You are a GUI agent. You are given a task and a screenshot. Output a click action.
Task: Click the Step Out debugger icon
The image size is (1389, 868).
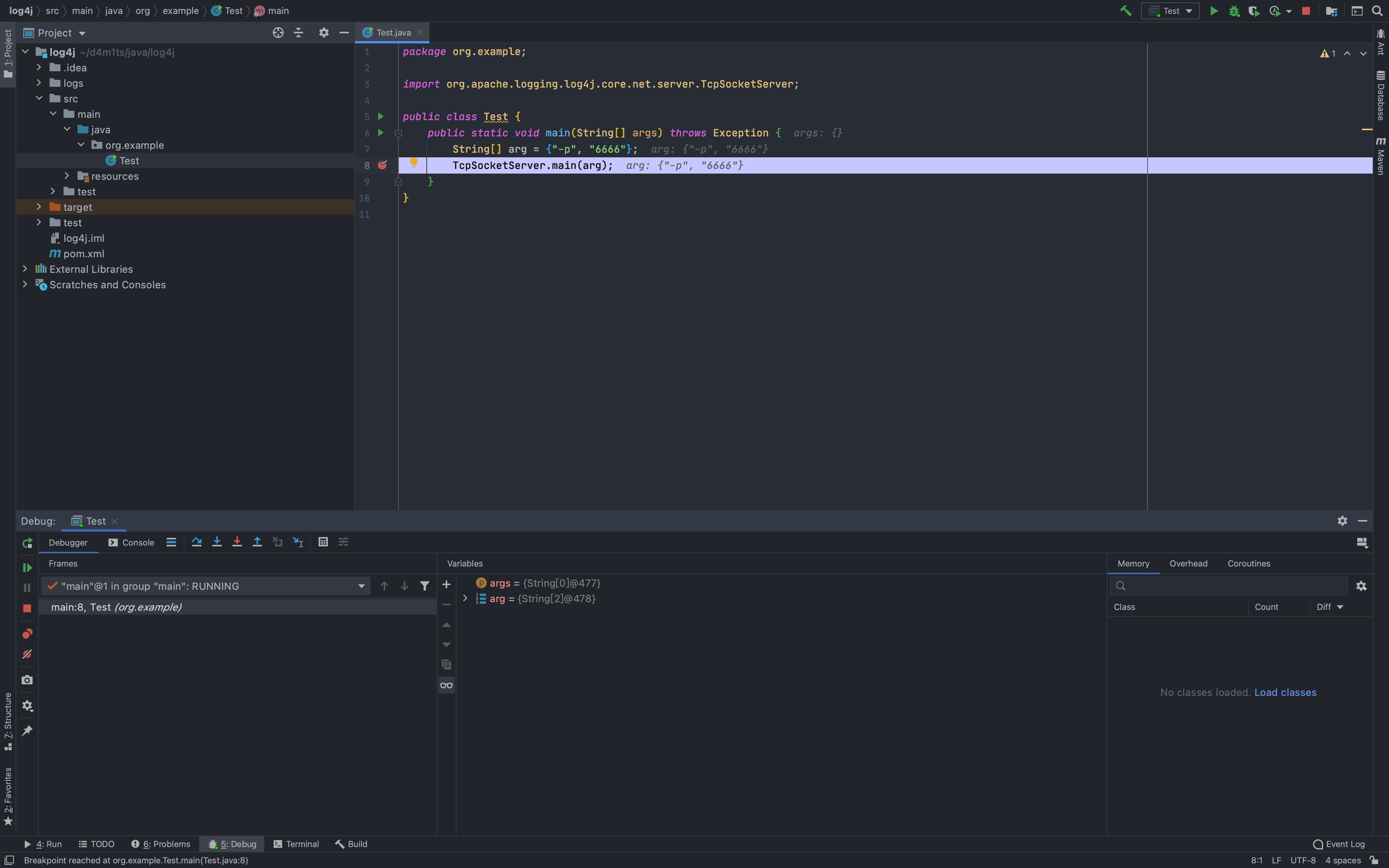(257, 542)
